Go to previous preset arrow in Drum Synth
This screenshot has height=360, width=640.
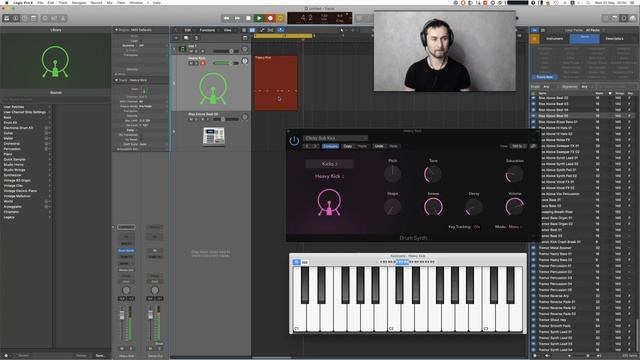pos(307,146)
